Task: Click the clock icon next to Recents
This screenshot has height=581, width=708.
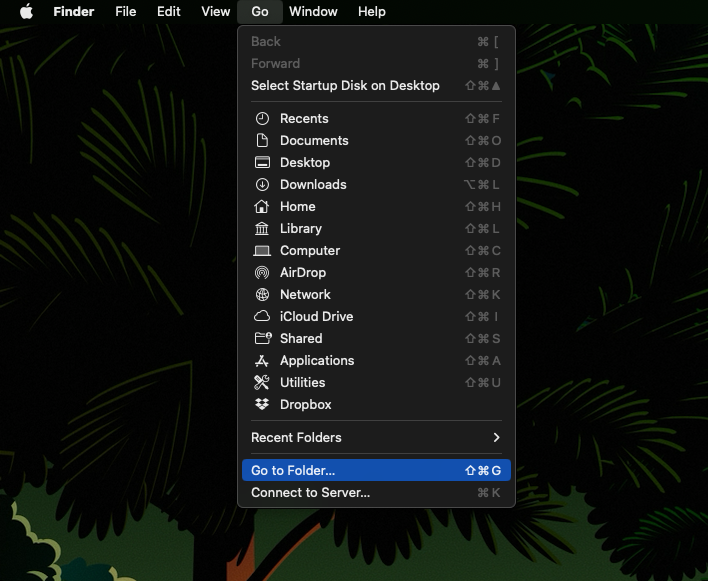Action: click(262, 119)
